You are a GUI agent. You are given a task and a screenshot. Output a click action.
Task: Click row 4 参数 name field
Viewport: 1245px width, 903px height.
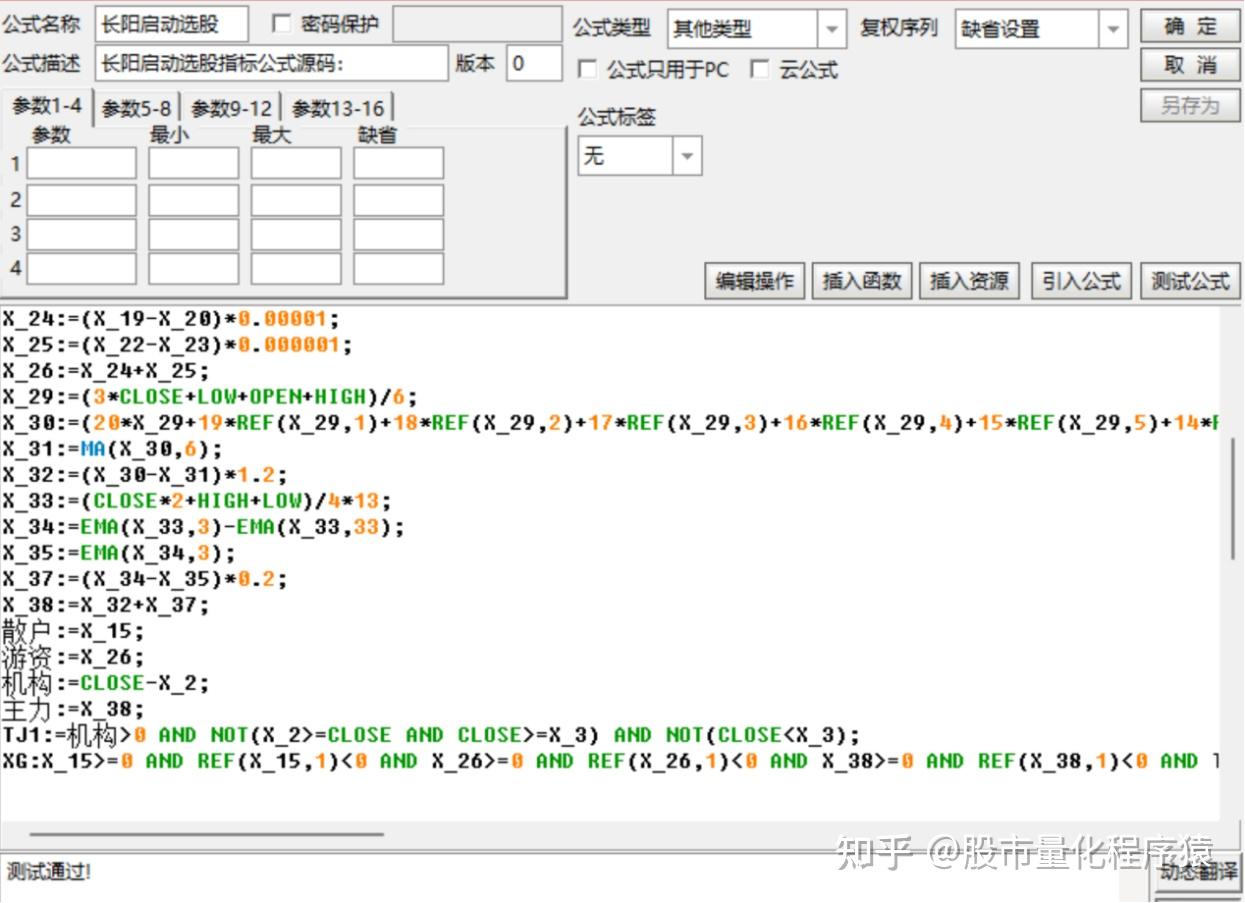coord(81,268)
